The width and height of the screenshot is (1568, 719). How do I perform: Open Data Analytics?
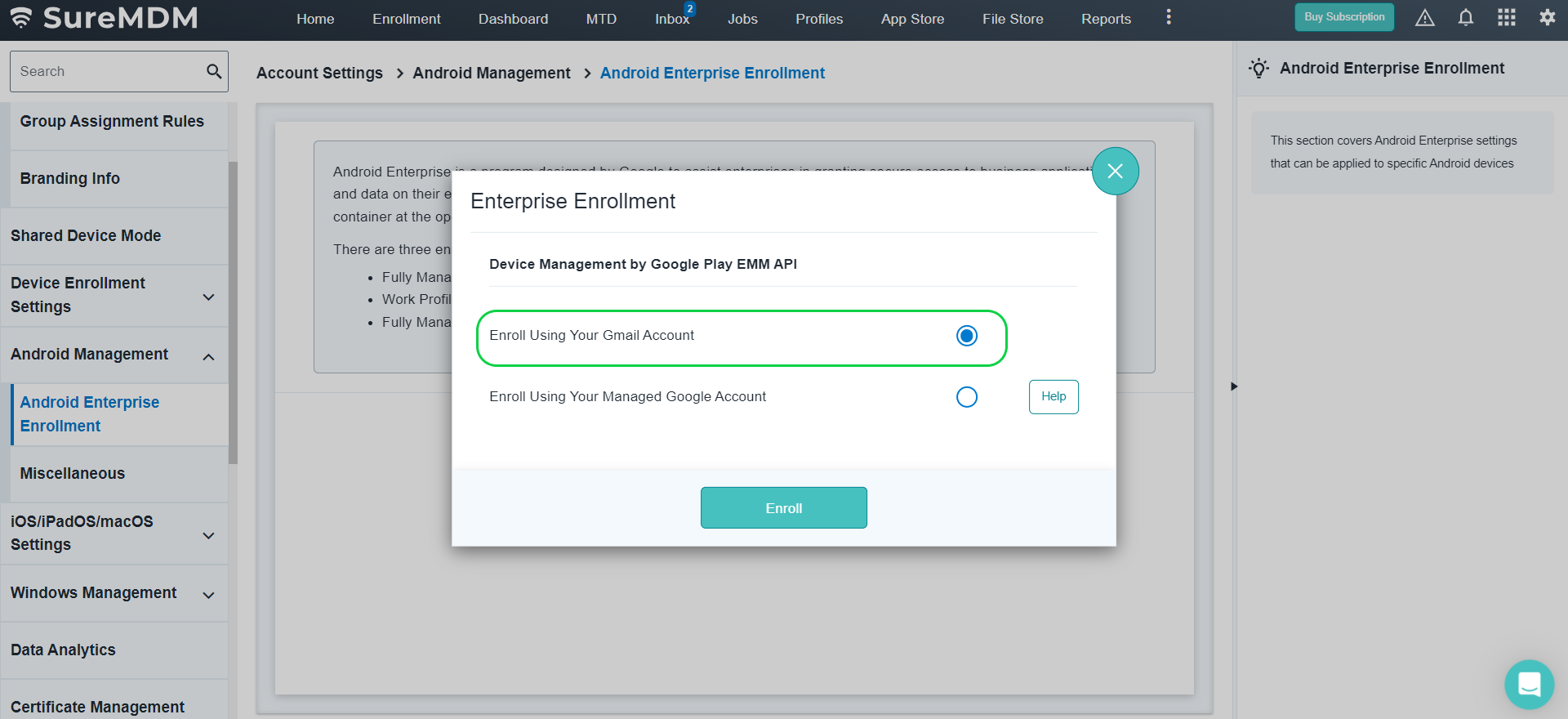114,650
